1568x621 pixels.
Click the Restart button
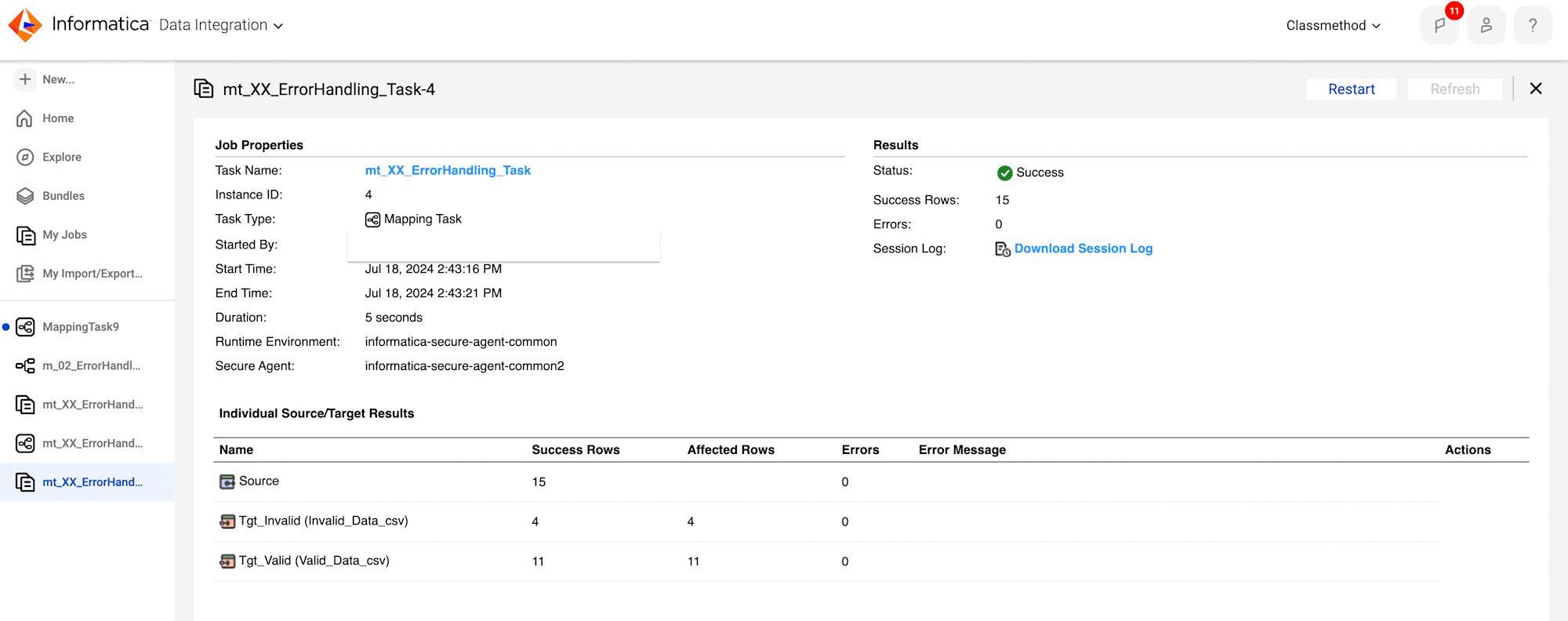pos(1352,89)
